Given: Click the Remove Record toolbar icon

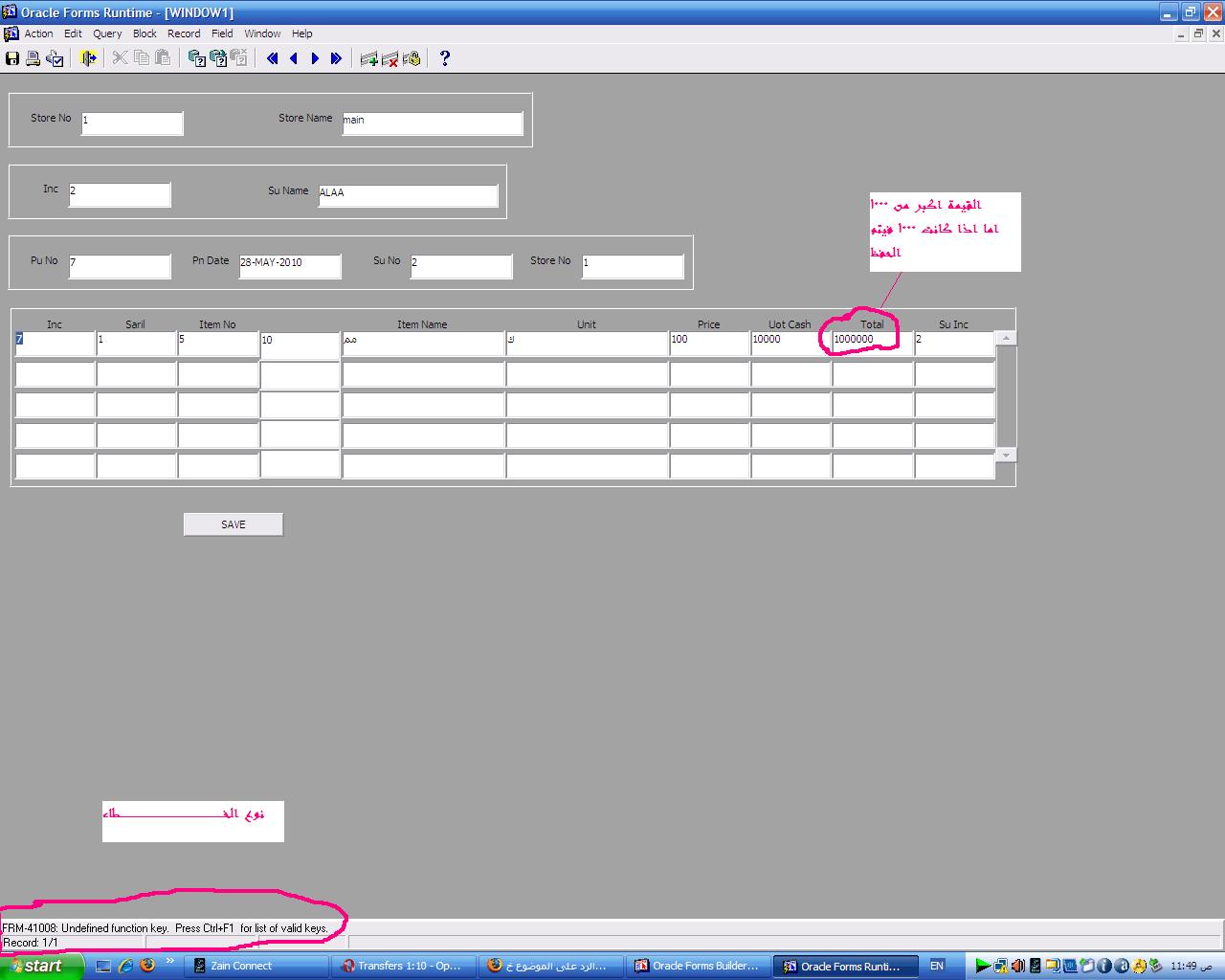Looking at the screenshot, I should [x=390, y=58].
